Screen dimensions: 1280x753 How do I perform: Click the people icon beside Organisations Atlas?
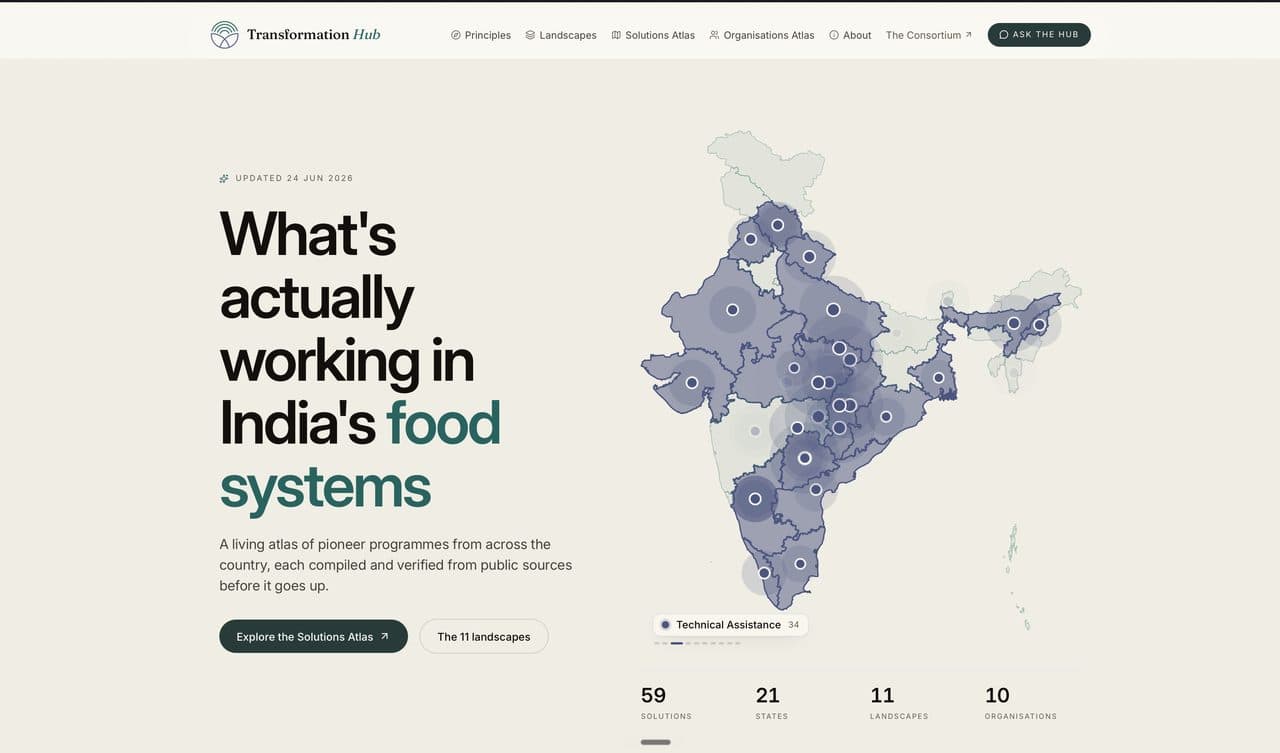714,35
